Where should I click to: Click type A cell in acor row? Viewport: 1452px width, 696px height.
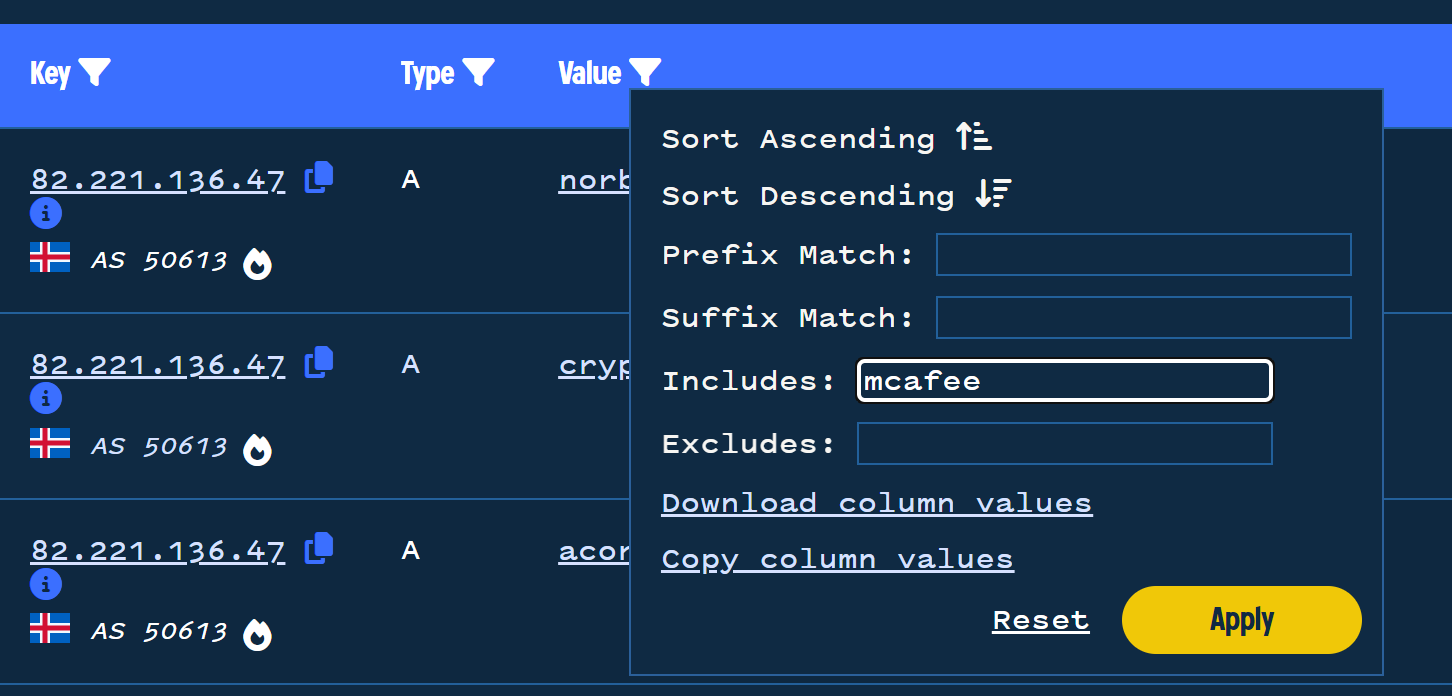coord(410,551)
